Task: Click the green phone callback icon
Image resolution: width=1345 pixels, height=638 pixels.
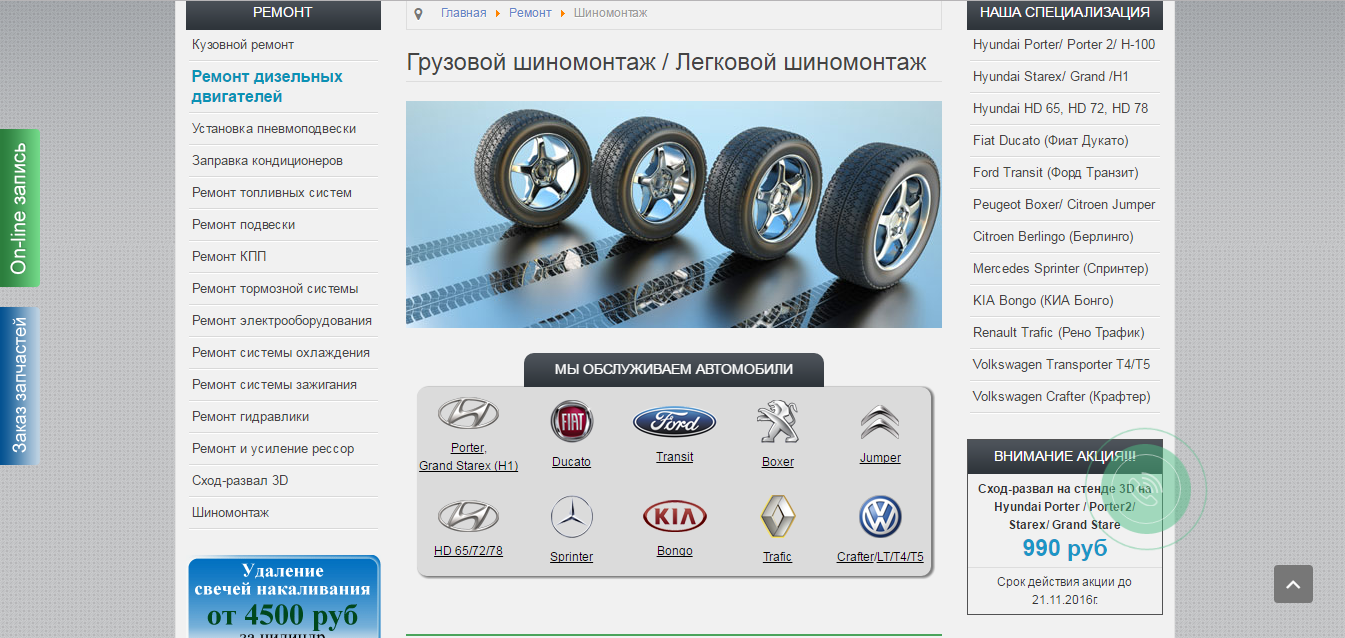Action: 1148,489
